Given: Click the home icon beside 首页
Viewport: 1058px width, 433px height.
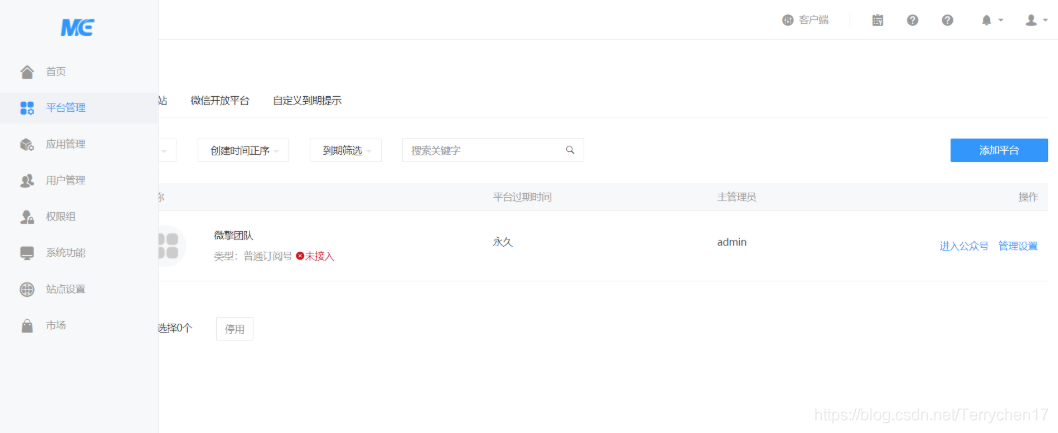Looking at the screenshot, I should [27, 71].
